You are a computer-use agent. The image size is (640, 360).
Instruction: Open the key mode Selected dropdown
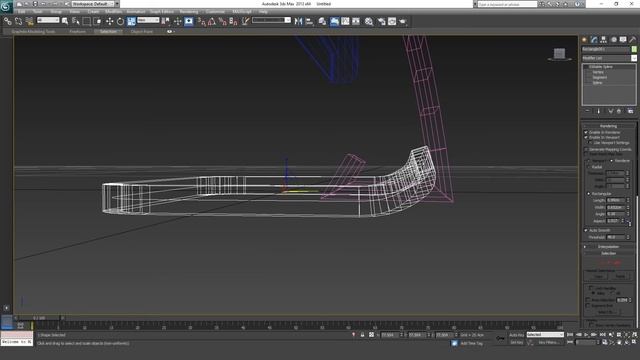click(545, 335)
